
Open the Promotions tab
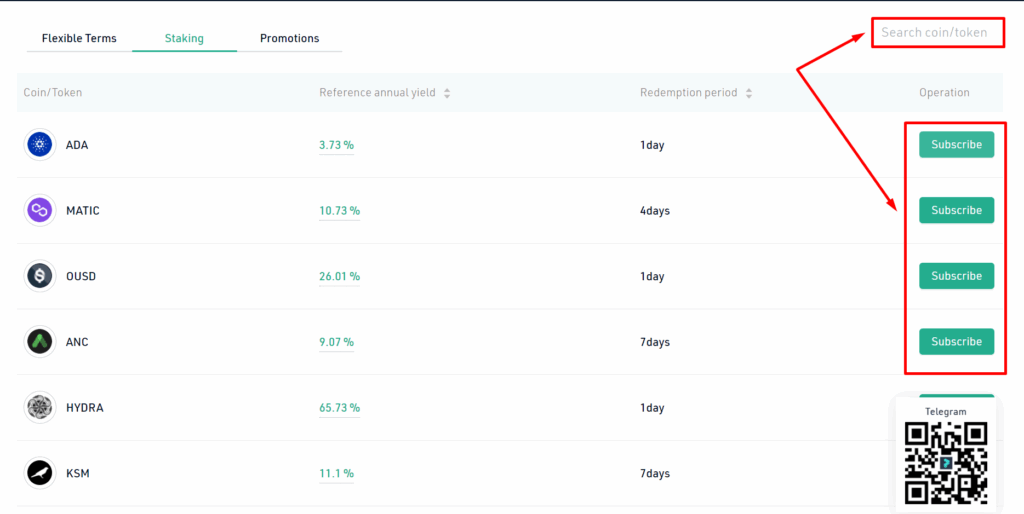coord(289,39)
